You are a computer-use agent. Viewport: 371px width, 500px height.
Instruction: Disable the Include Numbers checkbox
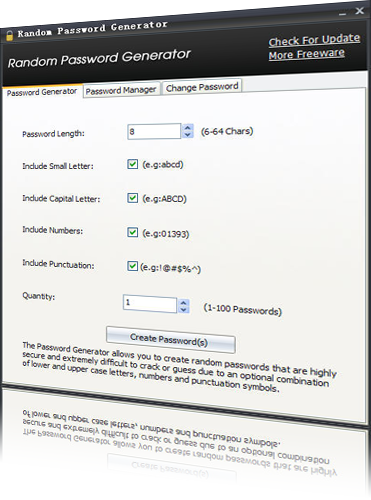[133, 232]
